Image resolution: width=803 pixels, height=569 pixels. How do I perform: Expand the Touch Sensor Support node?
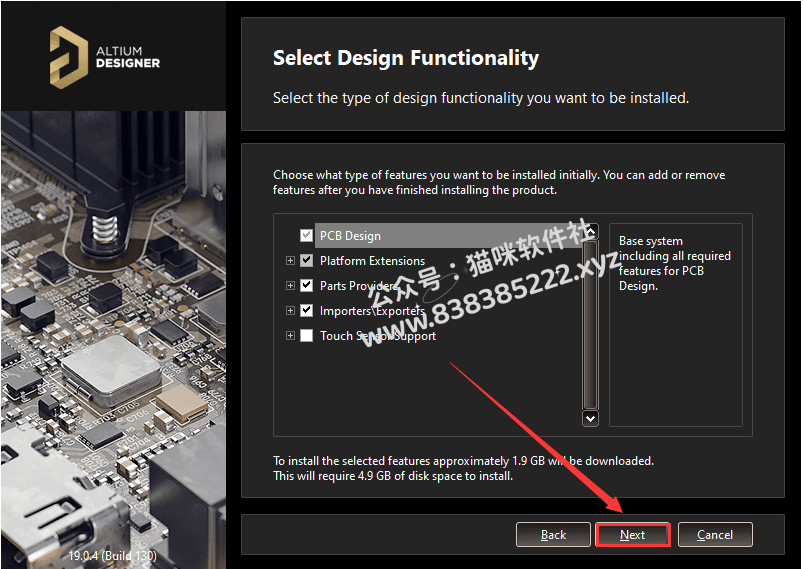(290, 335)
